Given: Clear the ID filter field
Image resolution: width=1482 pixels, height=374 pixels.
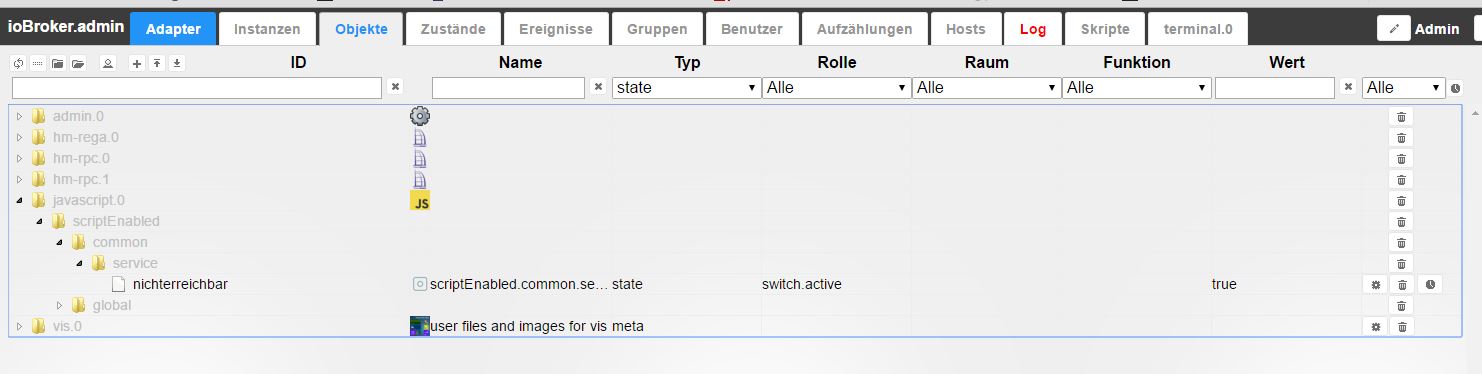Looking at the screenshot, I should coord(394,87).
